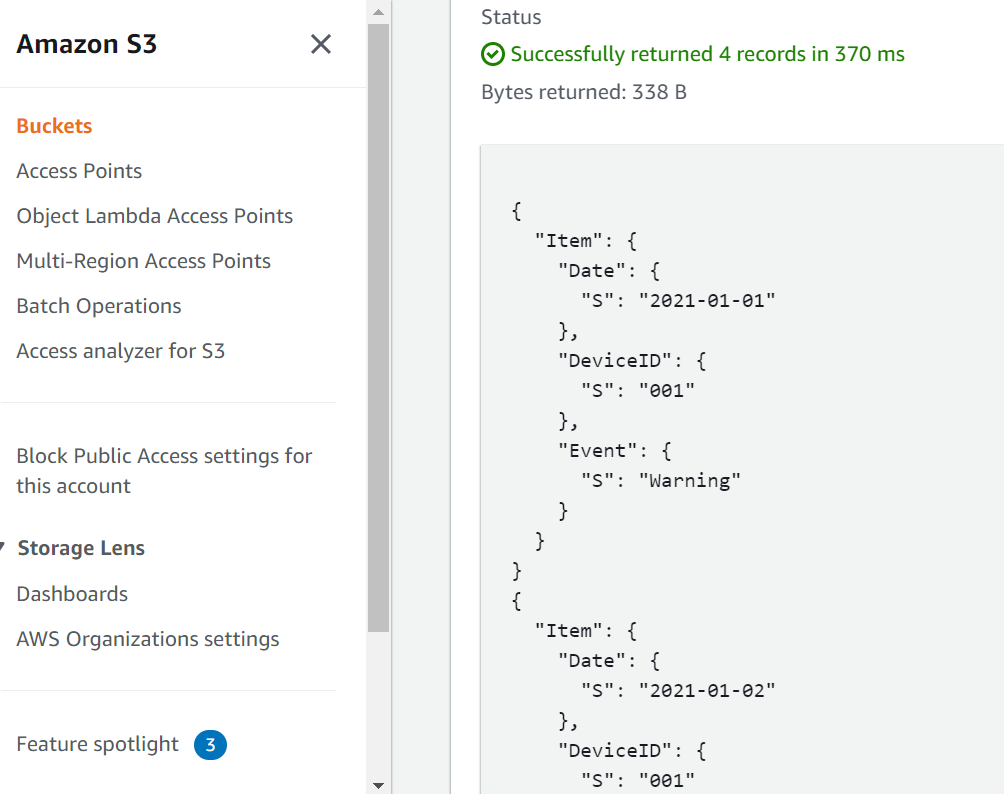Viewport: 1004px width, 794px height.
Task: Go to AWS Organizations settings
Action: 148,639
